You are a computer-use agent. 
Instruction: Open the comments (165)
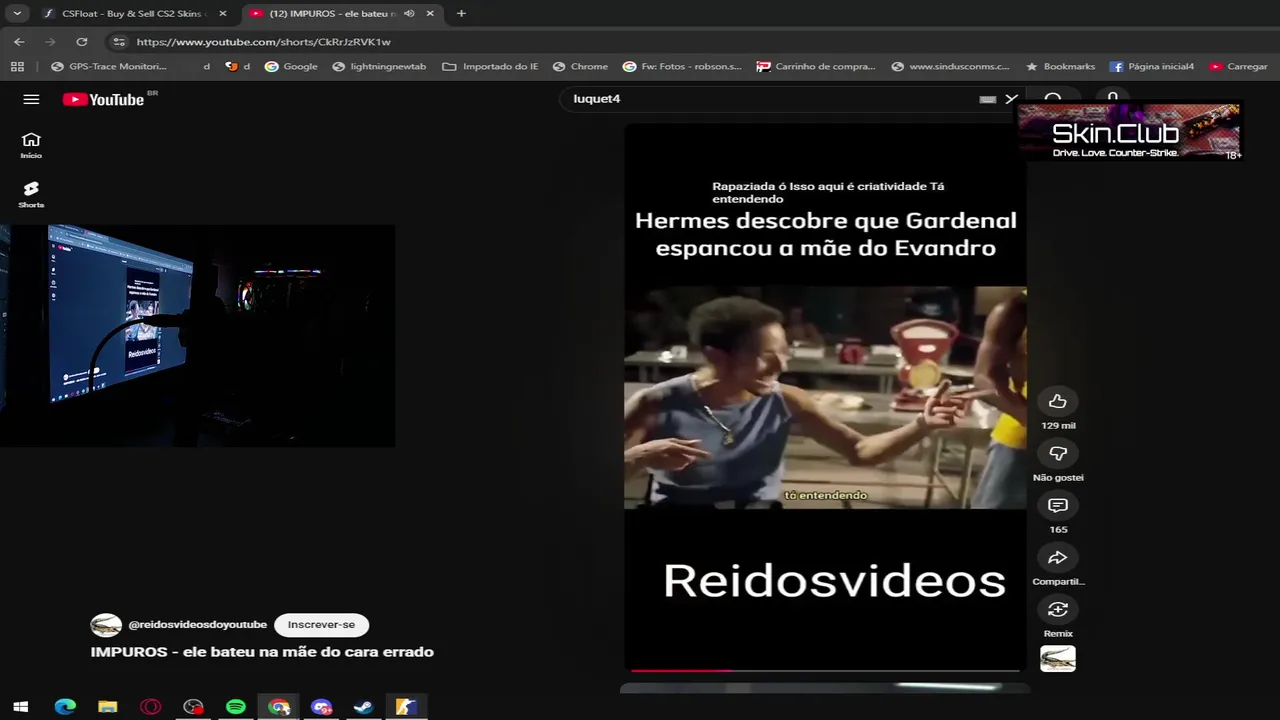(x=1058, y=505)
